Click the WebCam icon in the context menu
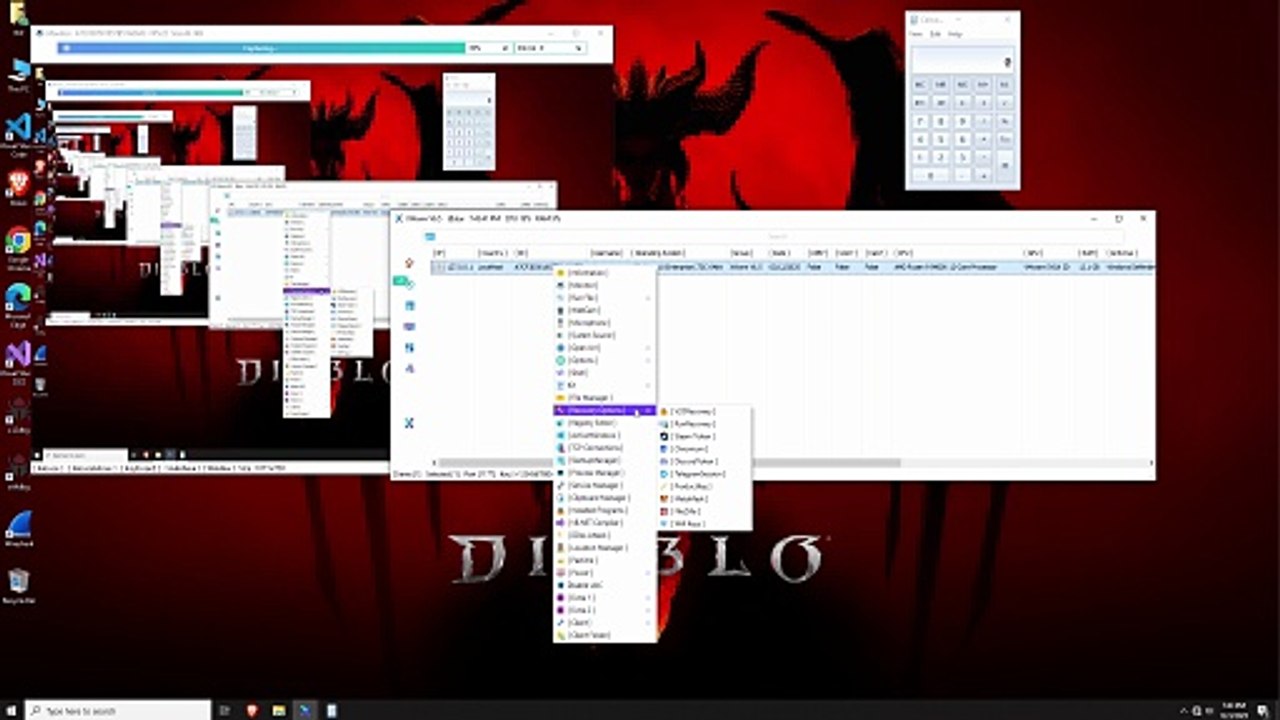The width and height of the screenshot is (1280, 720). [x=561, y=310]
